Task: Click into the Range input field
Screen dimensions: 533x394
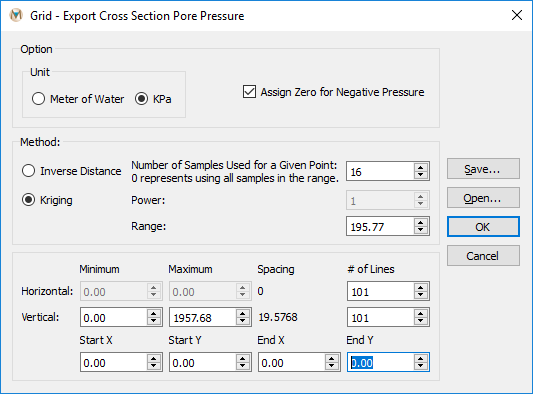Action: tap(381, 226)
